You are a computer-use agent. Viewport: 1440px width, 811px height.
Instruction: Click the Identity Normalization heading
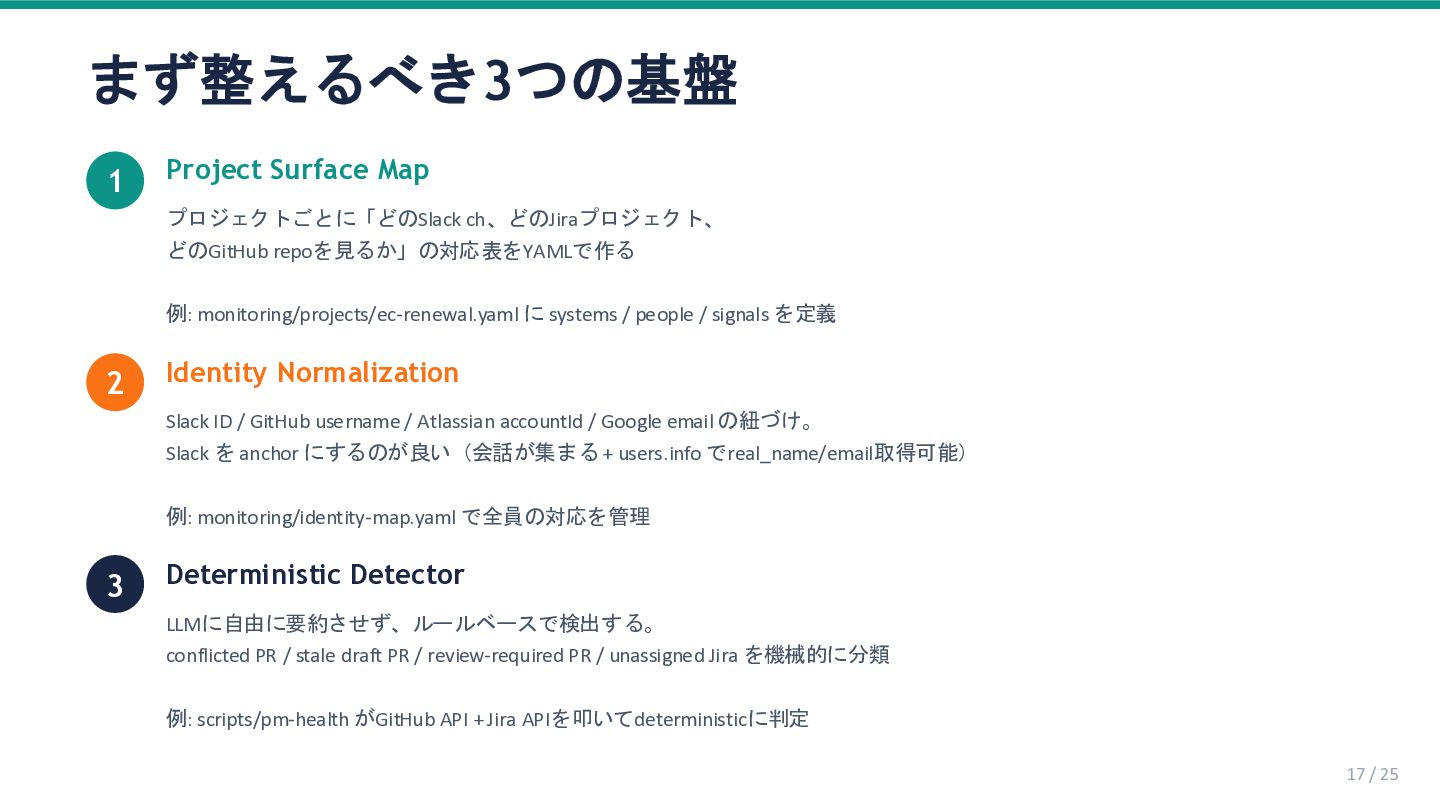point(312,372)
